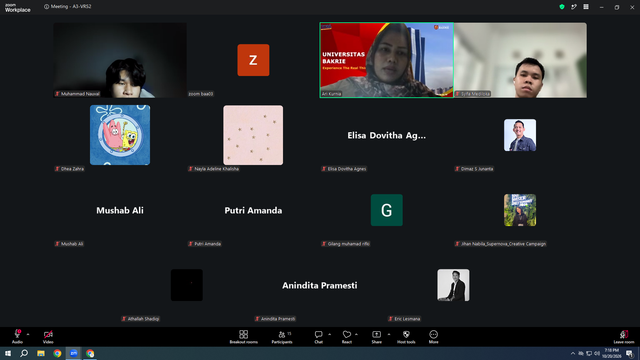
Task: Click the 'Ari Kurnia' name label
Action: tap(331, 94)
